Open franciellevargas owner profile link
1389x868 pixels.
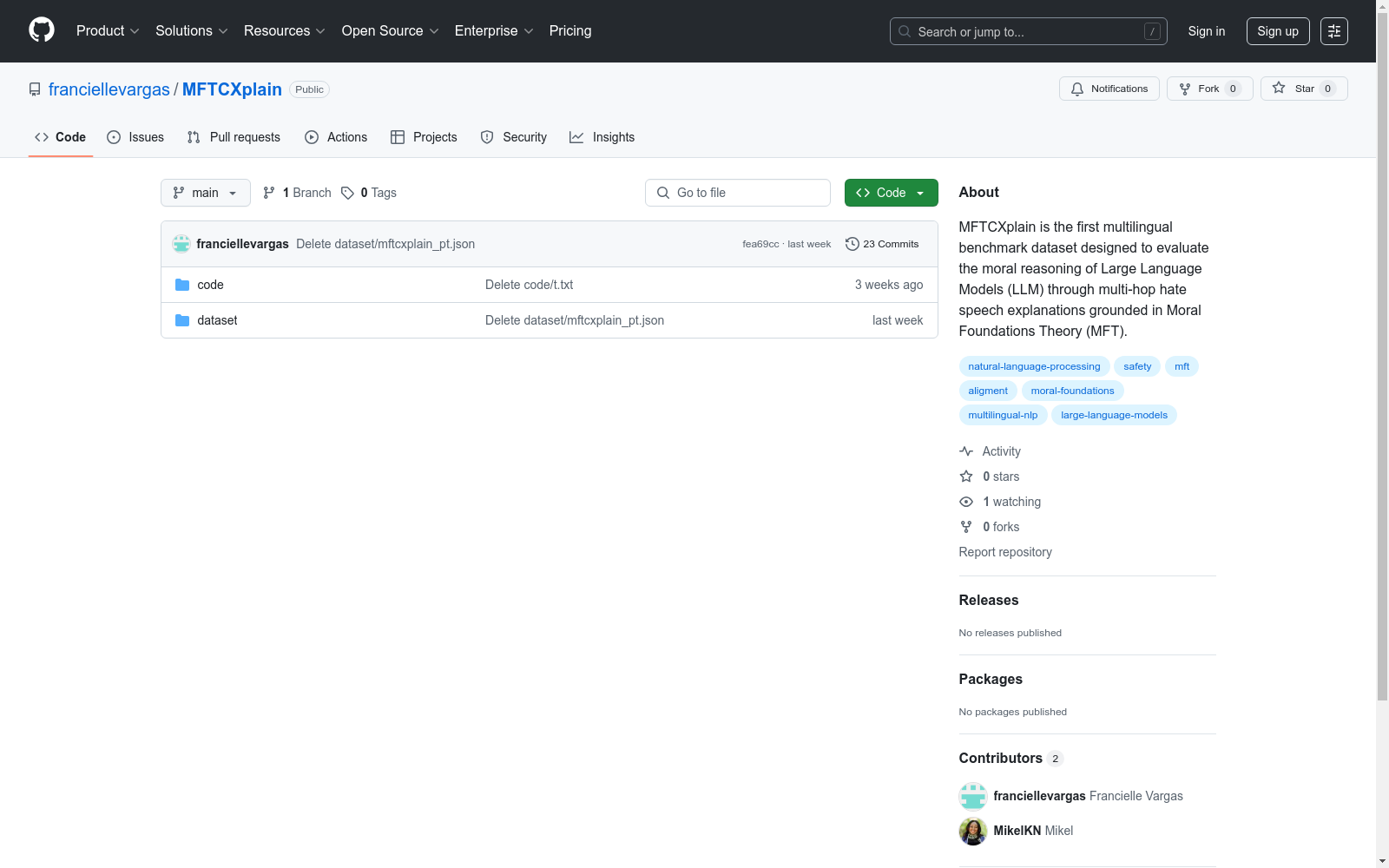click(109, 89)
